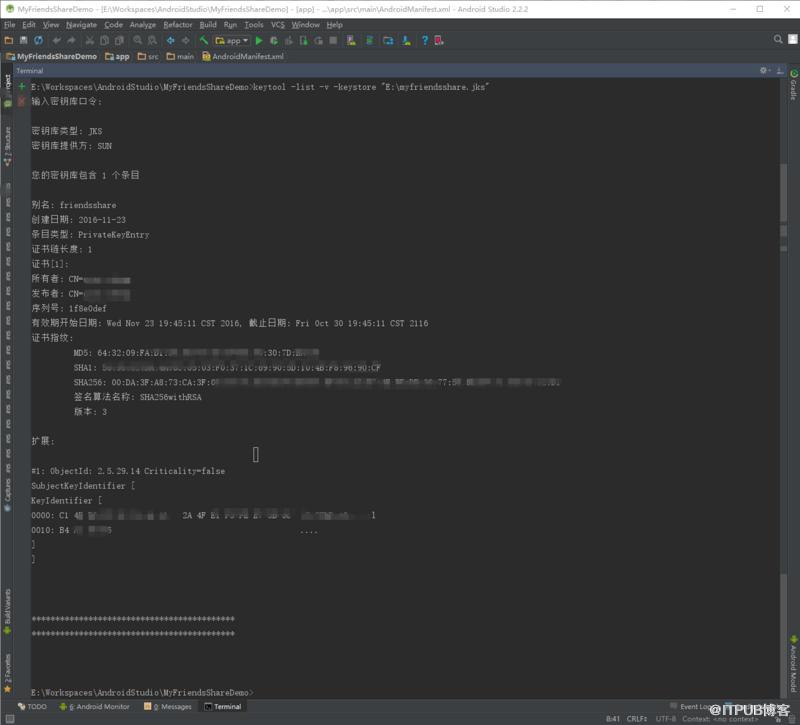Click the src breadcrumb folder
Viewport: 800px width, 725px height.
[x=148, y=57]
